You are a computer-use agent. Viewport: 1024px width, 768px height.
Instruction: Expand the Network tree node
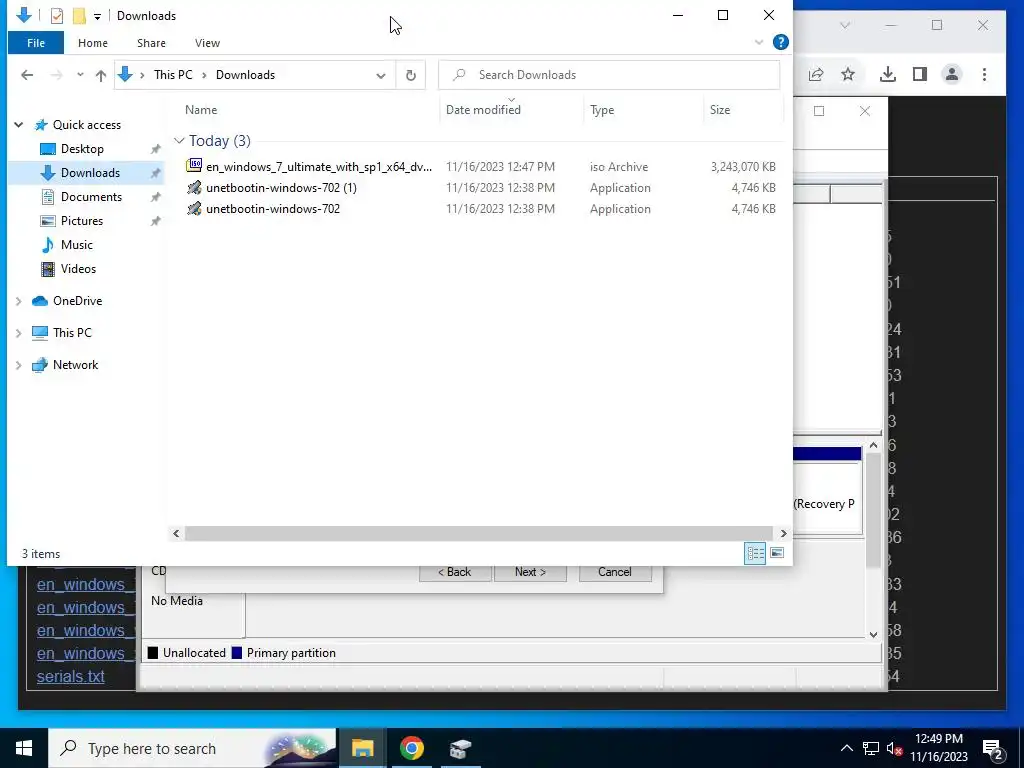18,365
